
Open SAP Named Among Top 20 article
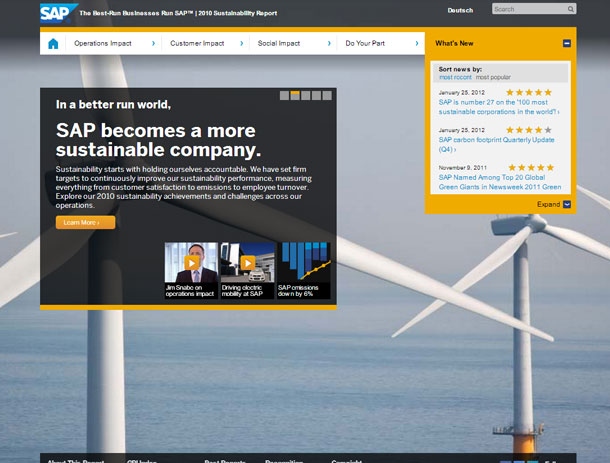(500, 182)
